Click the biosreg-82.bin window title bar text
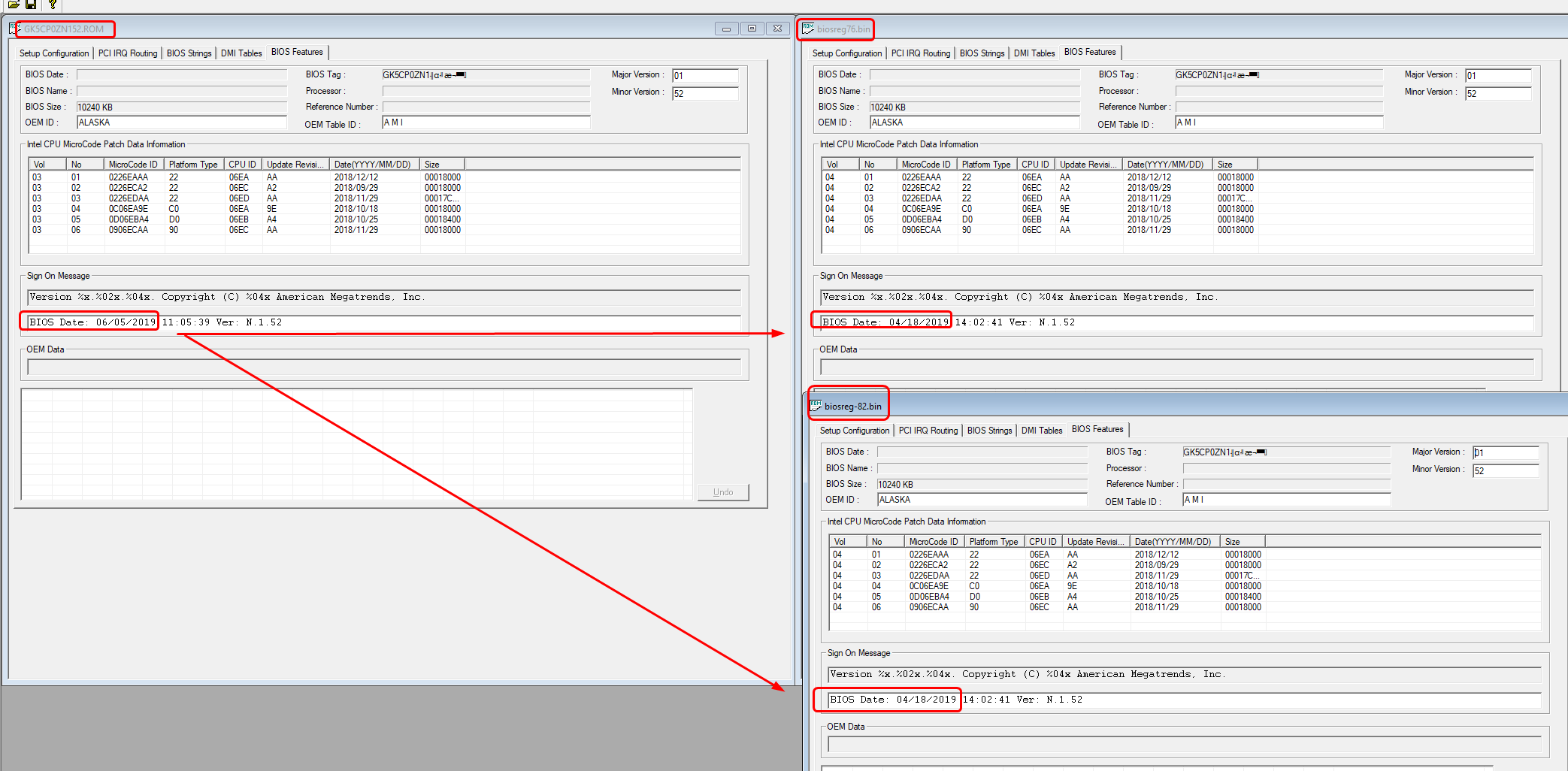Viewport: 1568px width, 771px height. 853,407
